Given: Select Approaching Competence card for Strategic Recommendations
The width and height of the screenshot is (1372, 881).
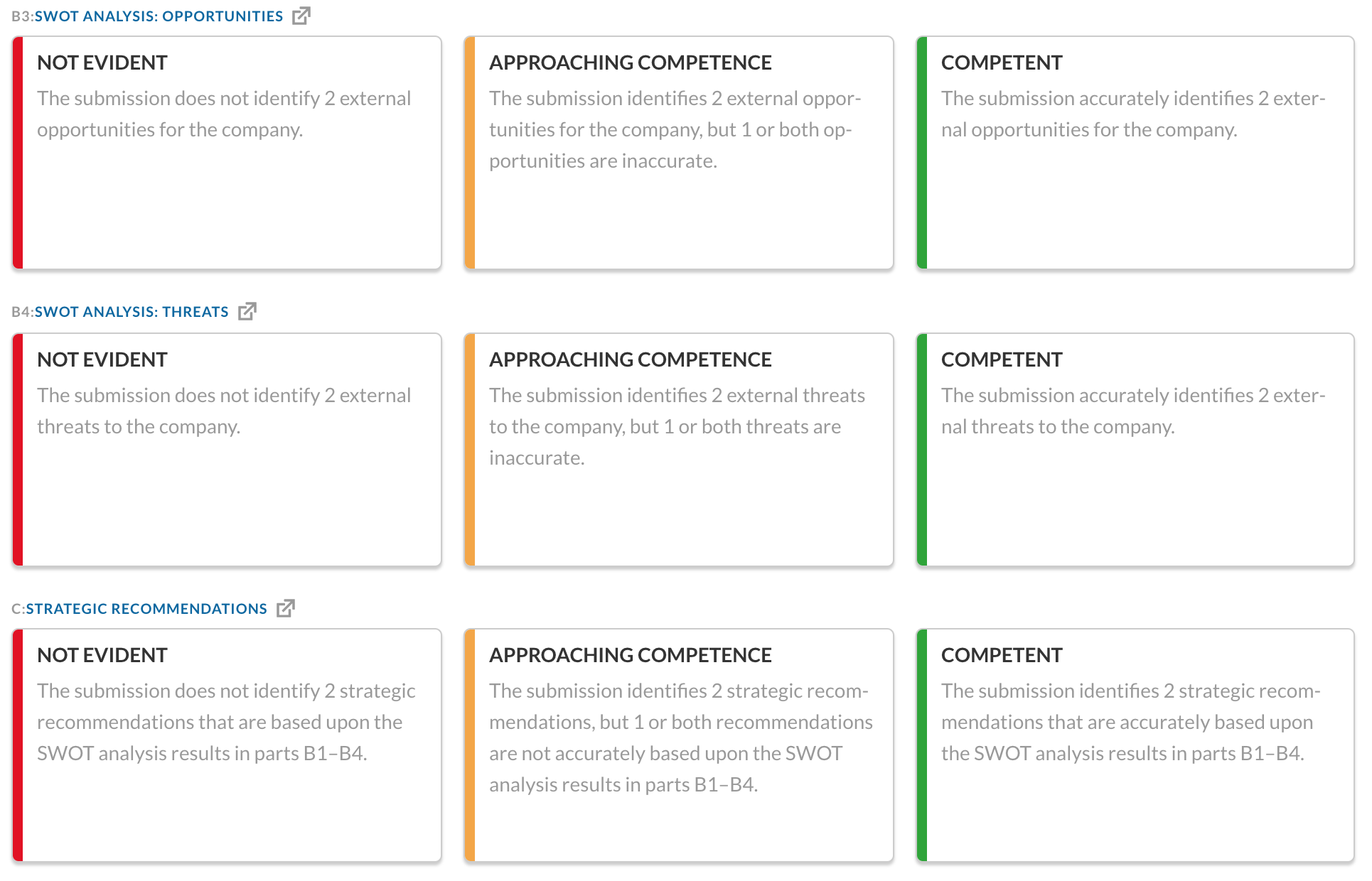Looking at the screenshot, I should (679, 745).
